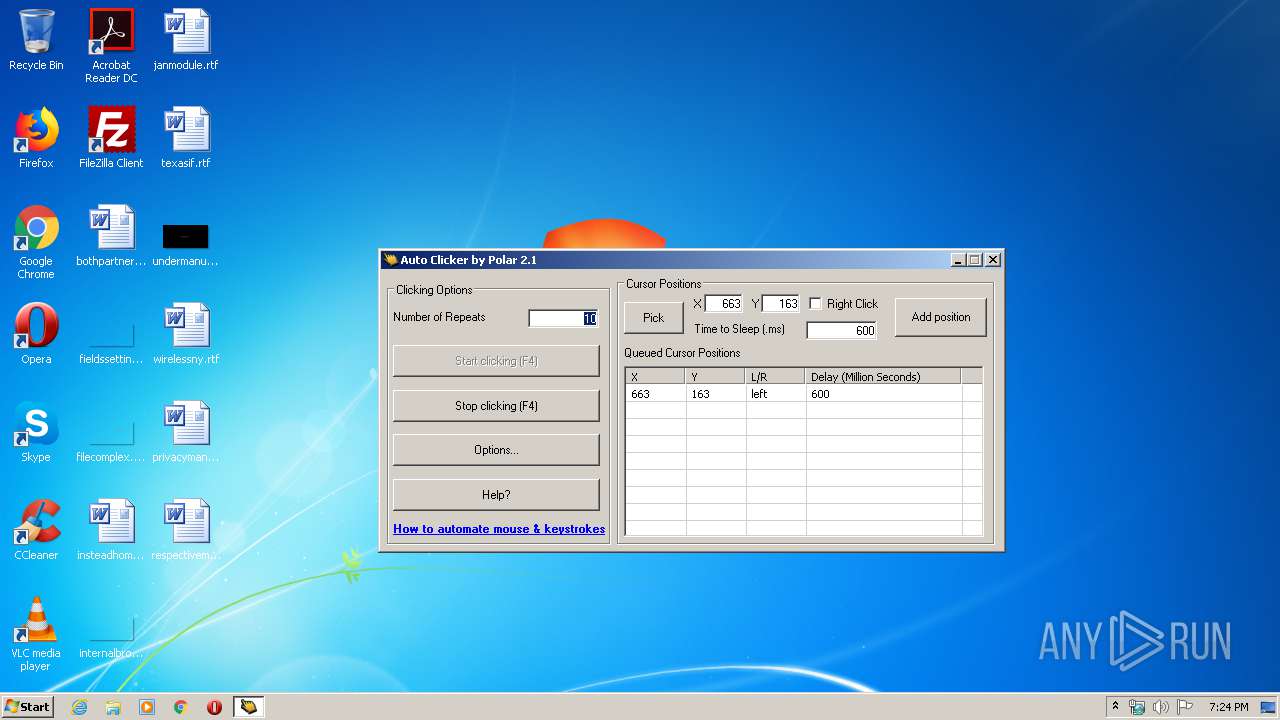This screenshot has height=720, width=1280.
Task: Click the X coordinate input field
Action: click(724, 304)
